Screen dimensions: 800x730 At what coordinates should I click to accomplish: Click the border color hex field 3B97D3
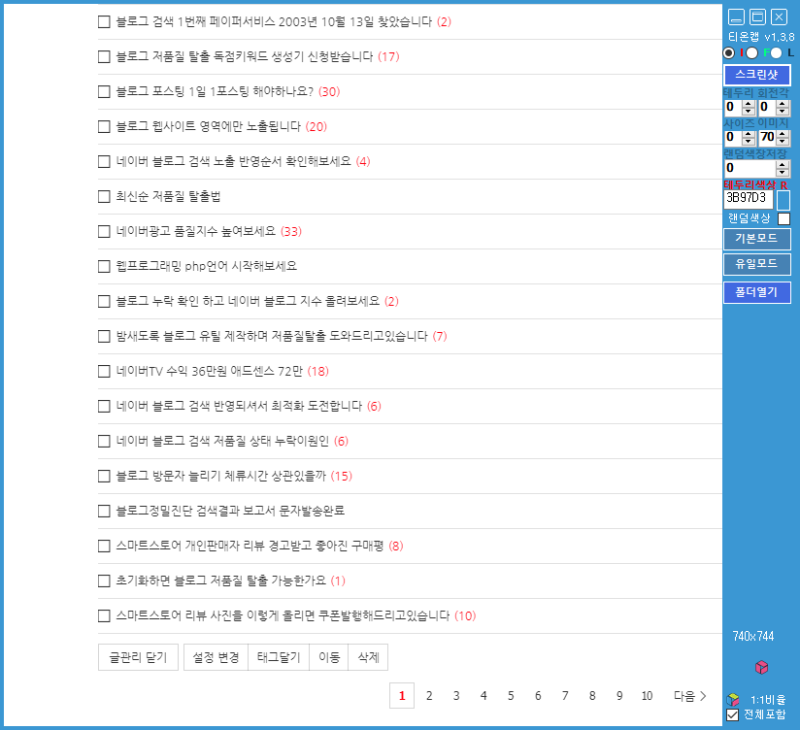click(x=748, y=199)
